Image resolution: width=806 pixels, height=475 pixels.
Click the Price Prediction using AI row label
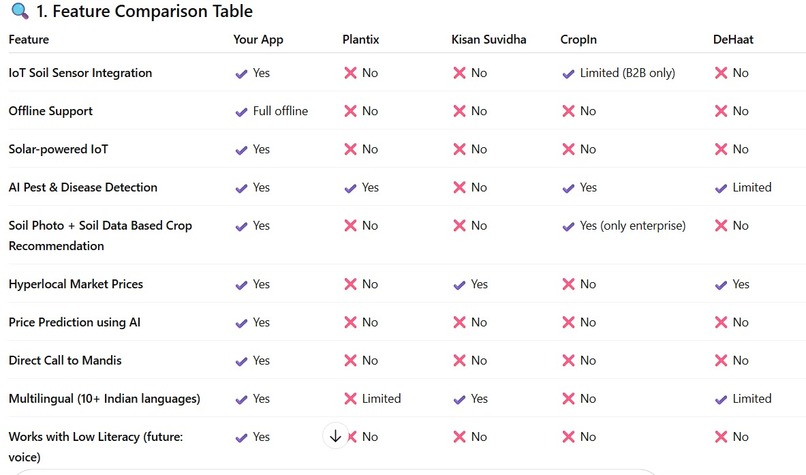pyautogui.click(x=75, y=322)
